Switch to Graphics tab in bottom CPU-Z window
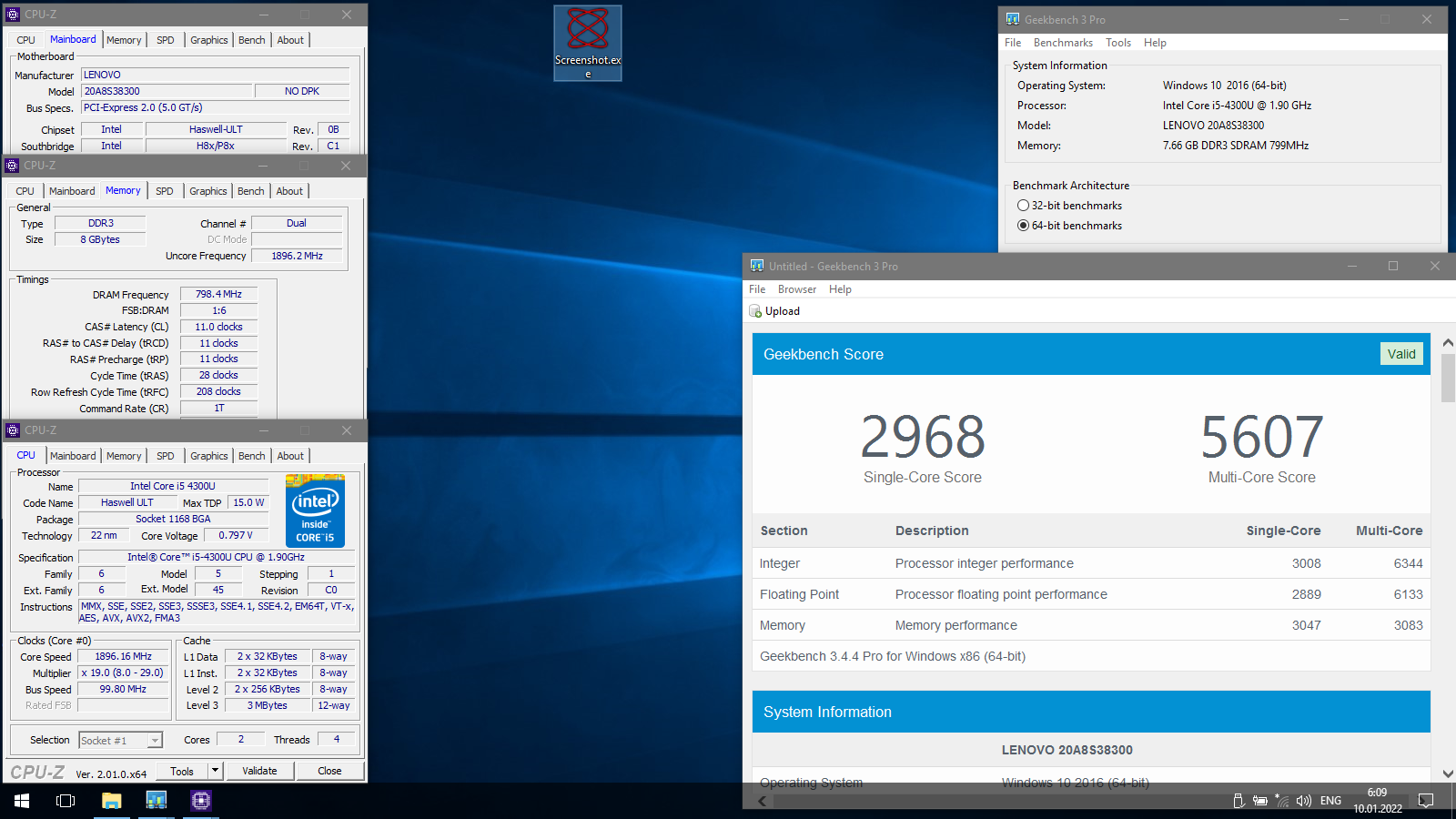Viewport: 1456px width, 819px height. [208, 456]
